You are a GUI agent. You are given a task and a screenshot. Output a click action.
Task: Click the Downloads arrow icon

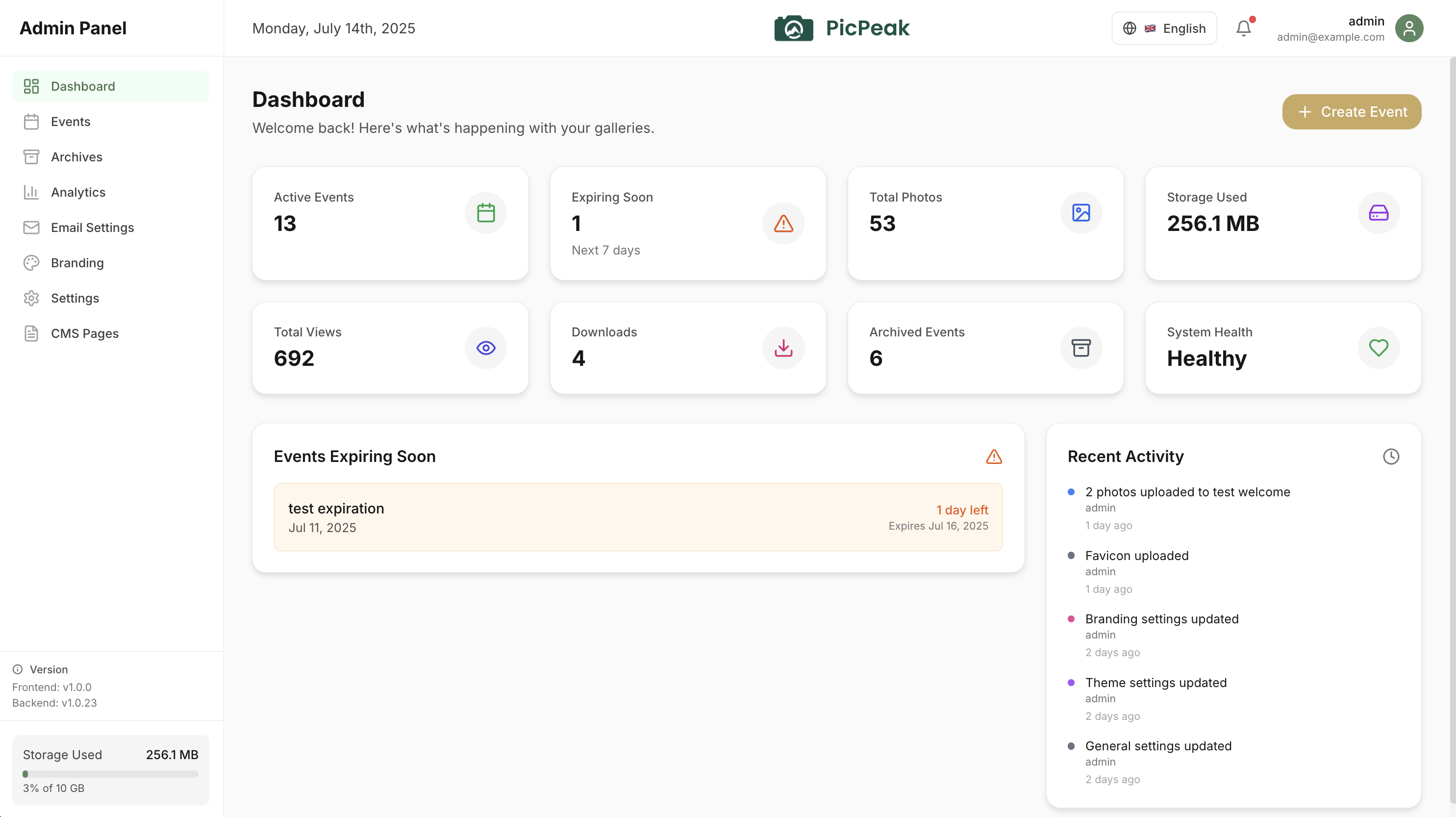point(783,348)
